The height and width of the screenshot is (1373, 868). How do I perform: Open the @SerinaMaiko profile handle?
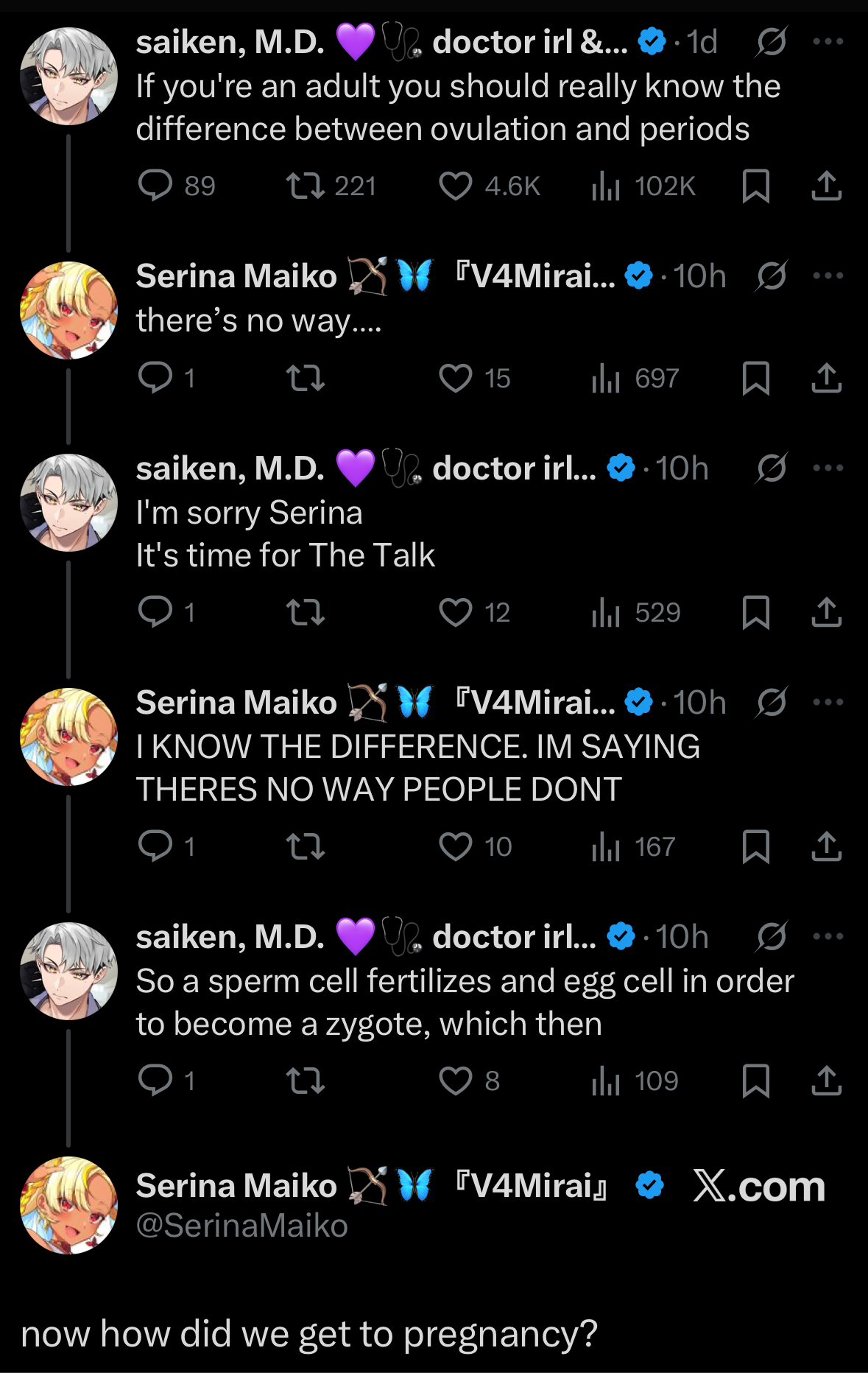[242, 1226]
